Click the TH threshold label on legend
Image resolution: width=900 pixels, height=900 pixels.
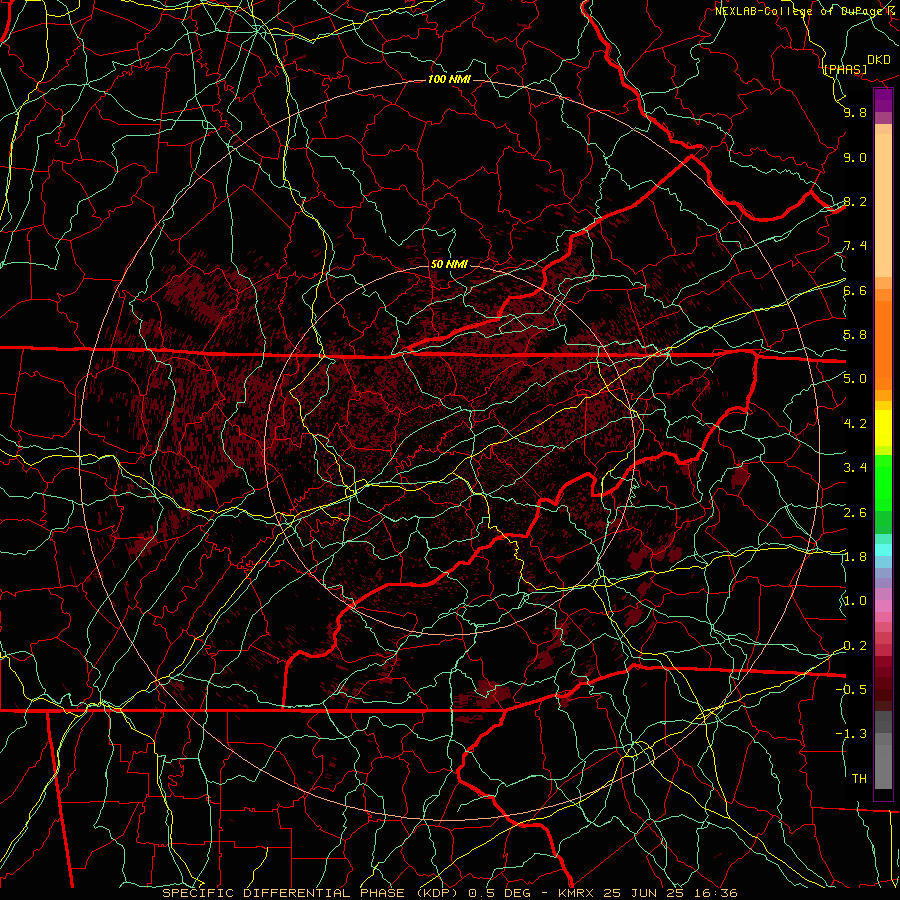[859, 779]
